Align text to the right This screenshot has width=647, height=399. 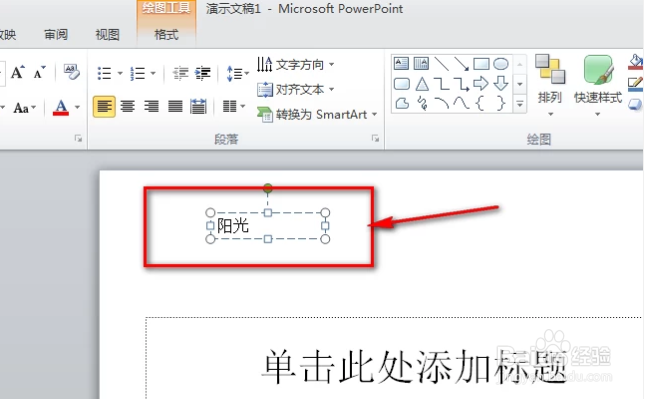151,107
